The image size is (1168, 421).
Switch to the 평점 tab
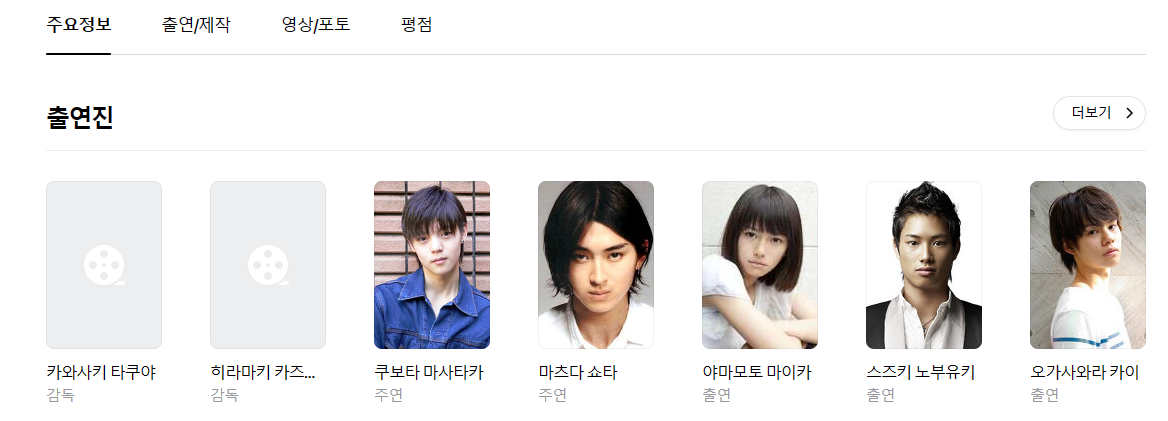pyautogui.click(x=416, y=25)
